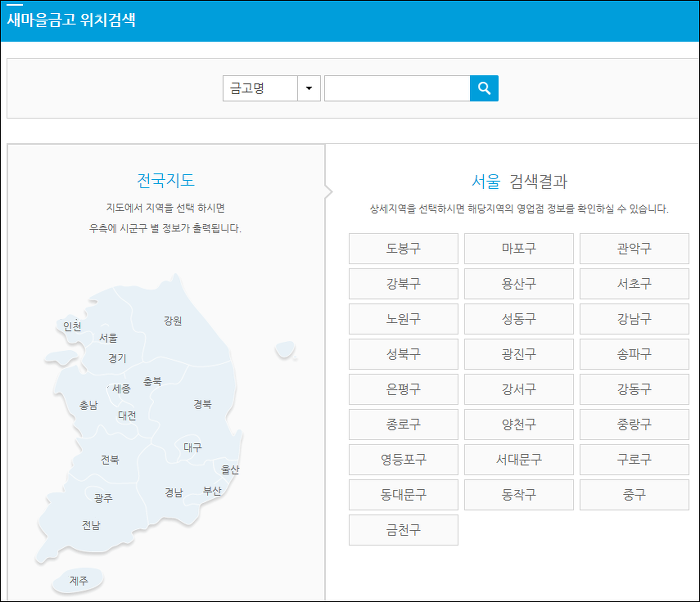Choose 용산구 from the Seoul results
This screenshot has height=602, width=700.
pos(519,284)
